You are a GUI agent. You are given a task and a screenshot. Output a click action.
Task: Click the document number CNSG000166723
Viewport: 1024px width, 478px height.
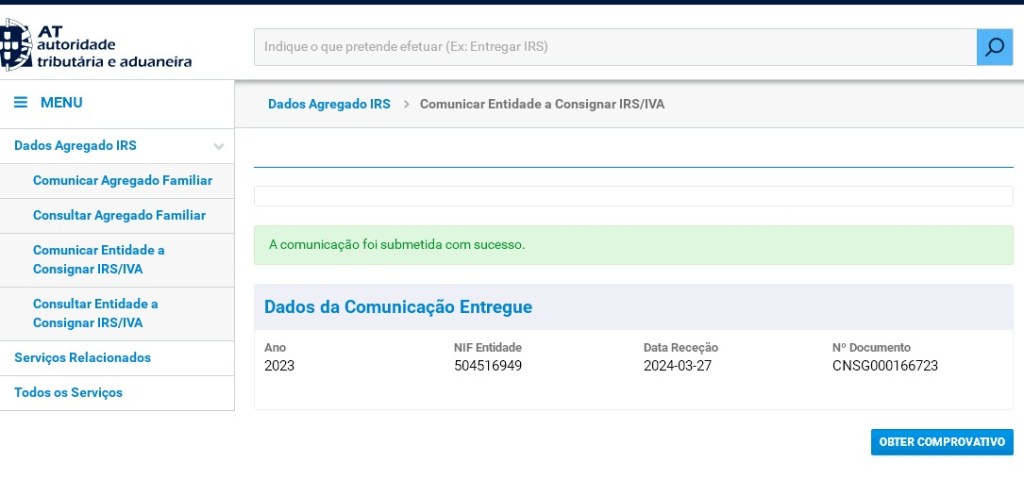[885, 366]
